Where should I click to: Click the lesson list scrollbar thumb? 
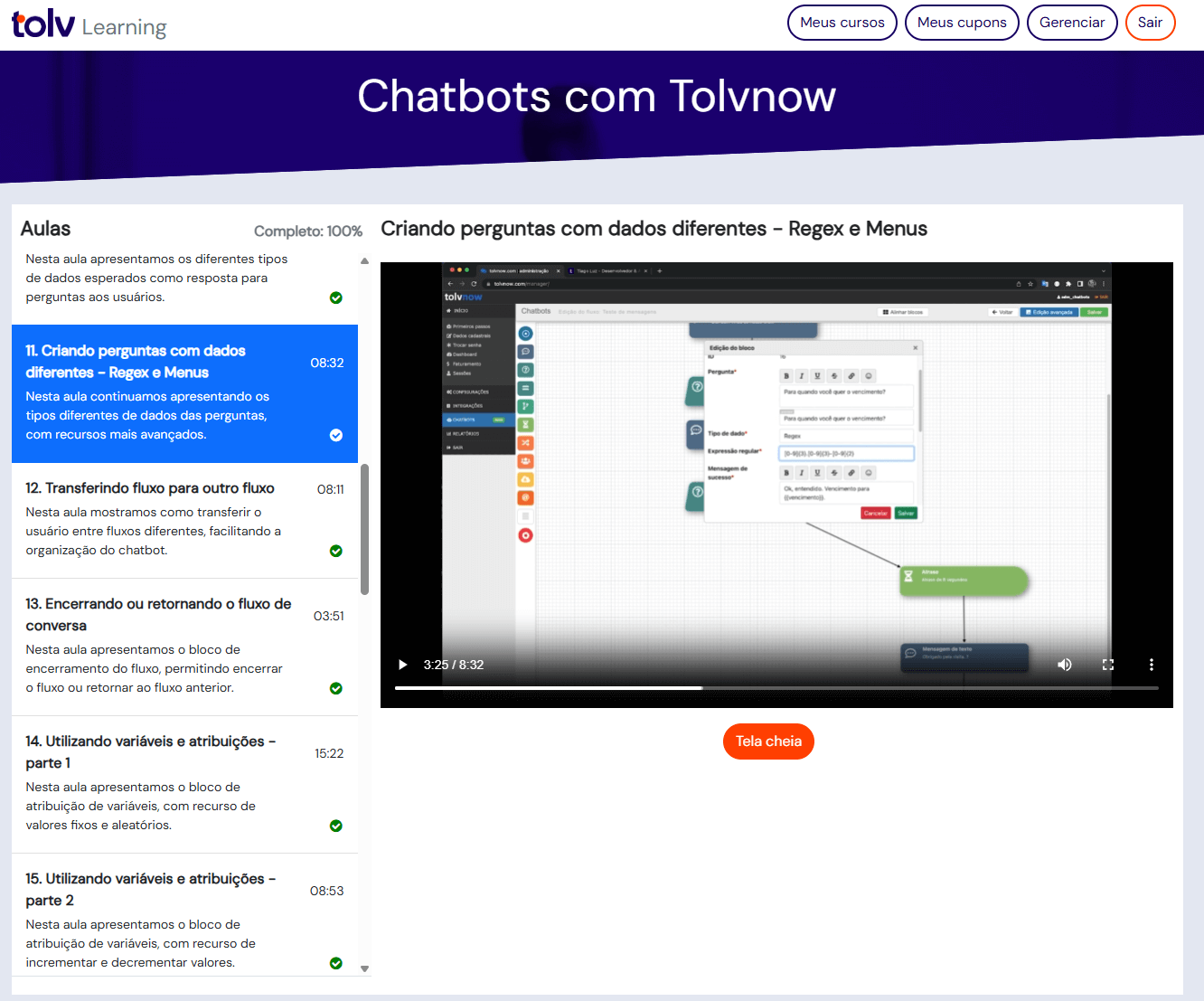pyautogui.click(x=364, y=529)
